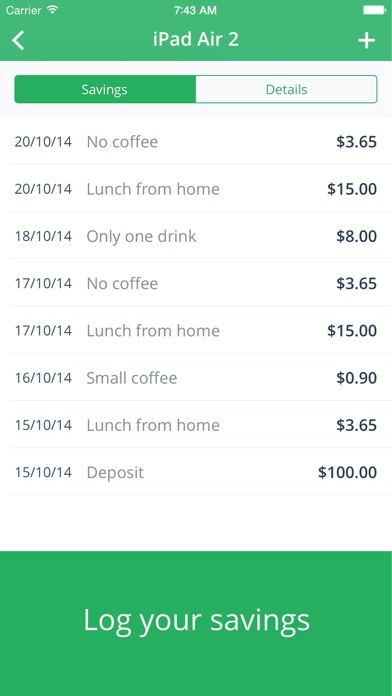Viewport: 392px width, 696px height.
Task: Tap the 7:43 AM clock
Action: [x=195, y=10]
